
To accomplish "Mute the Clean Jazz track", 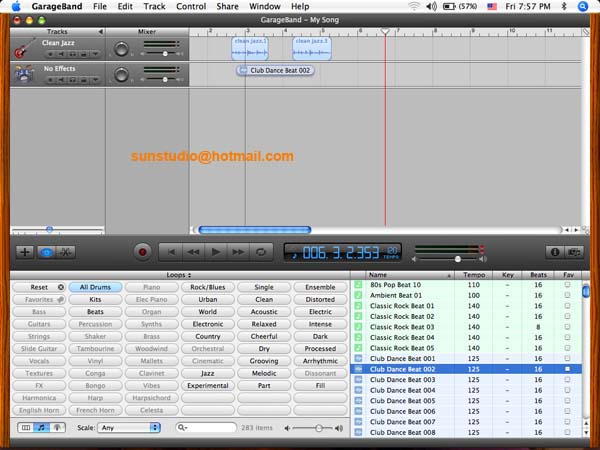I will (x=61, y=54).
